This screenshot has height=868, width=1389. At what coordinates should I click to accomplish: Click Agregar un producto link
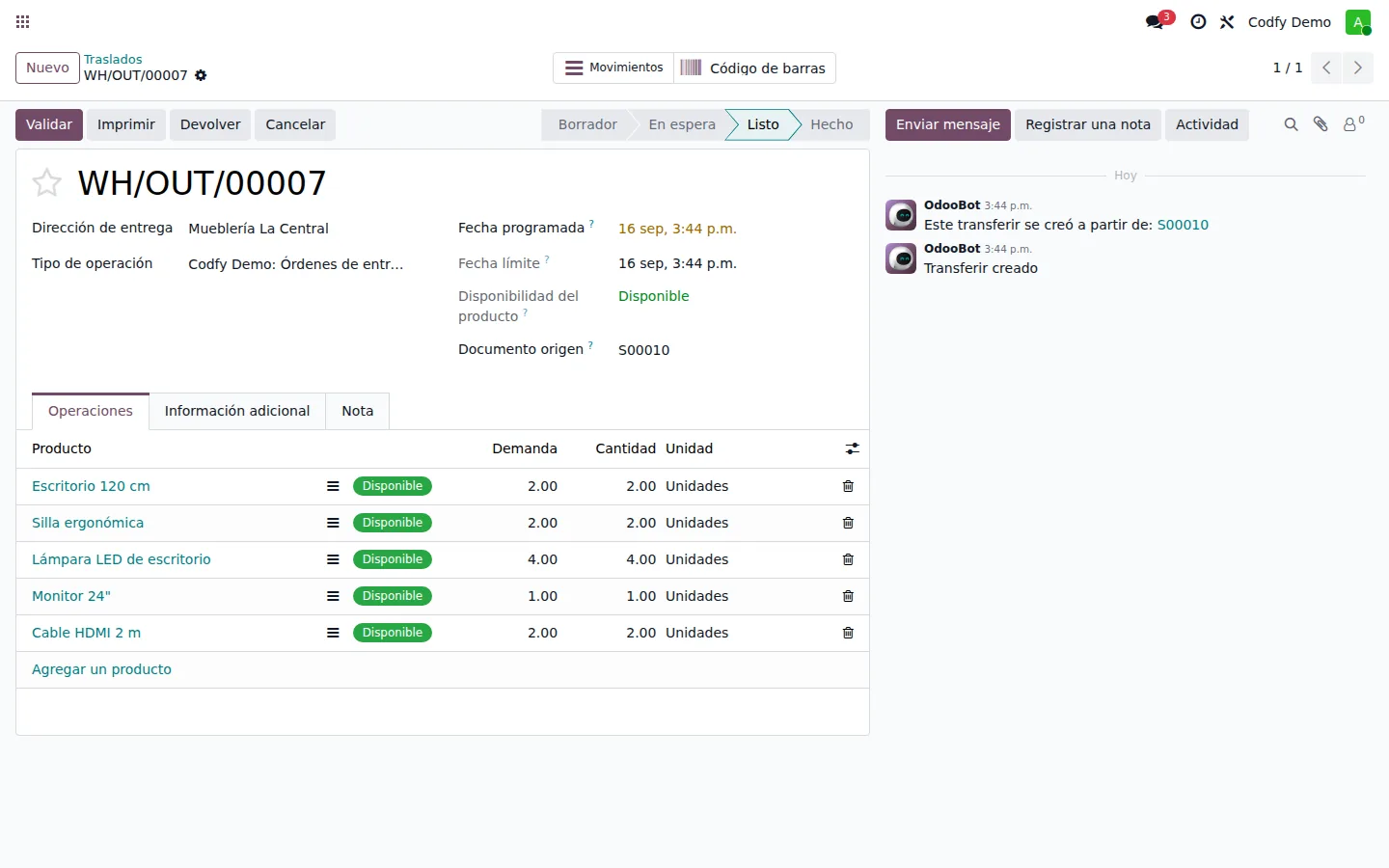pyautogui.click(x=101, y=669)
